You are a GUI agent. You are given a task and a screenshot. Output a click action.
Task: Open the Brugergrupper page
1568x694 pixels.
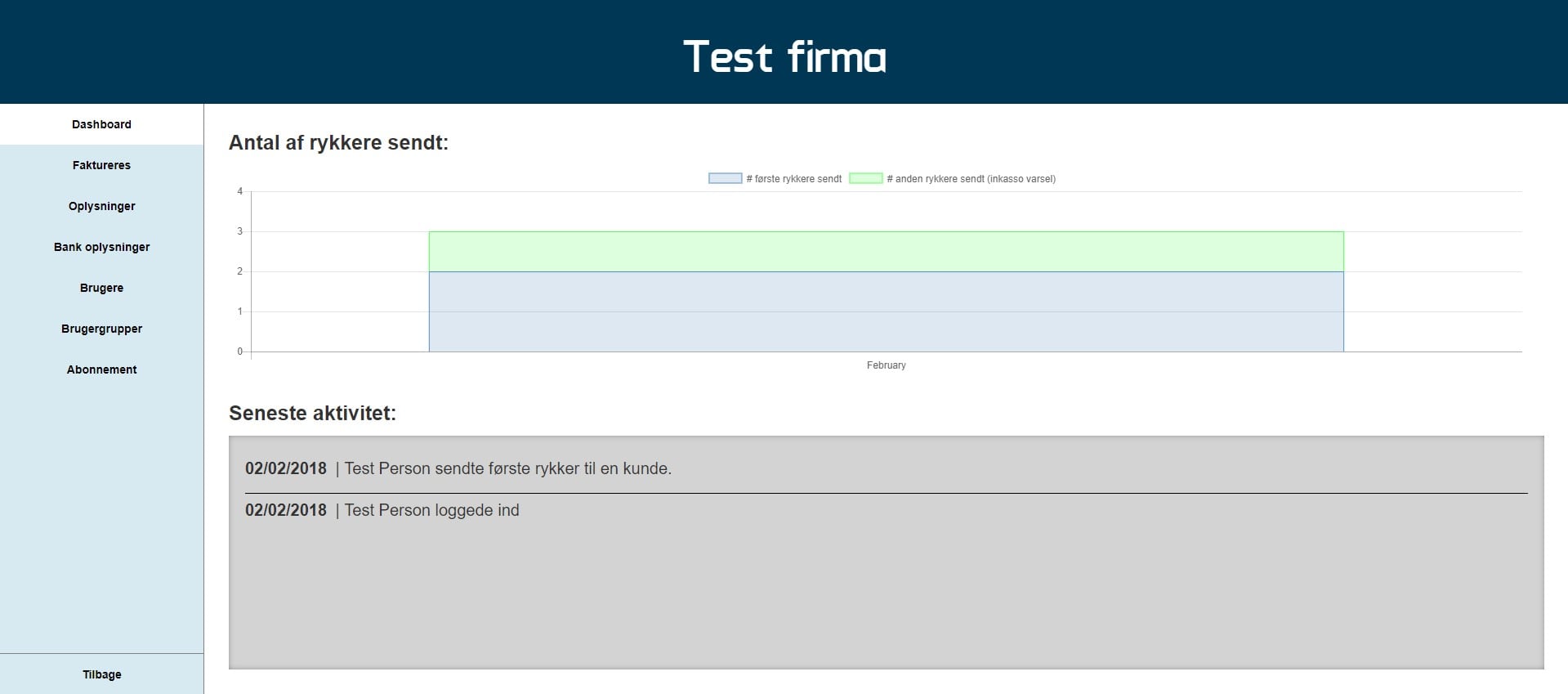pos(101,329)
